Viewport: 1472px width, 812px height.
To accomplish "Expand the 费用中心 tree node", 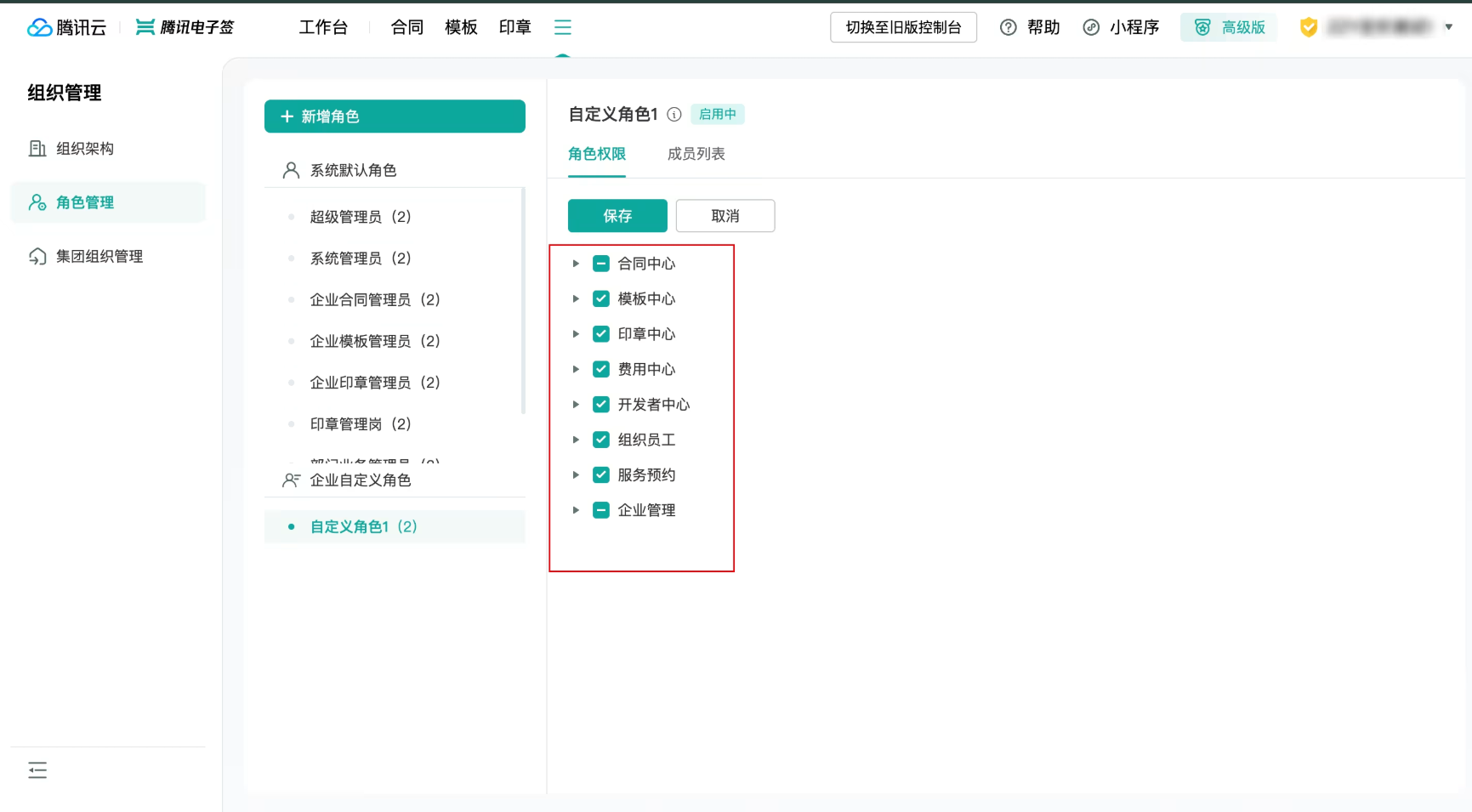I will coord(576,369).
